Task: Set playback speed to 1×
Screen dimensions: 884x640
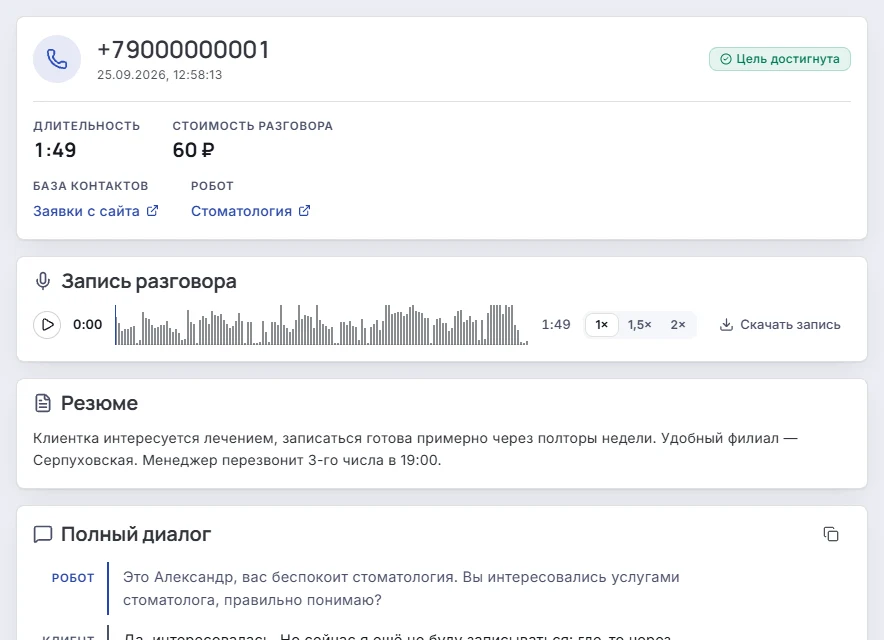Action: tap(602, 325)
